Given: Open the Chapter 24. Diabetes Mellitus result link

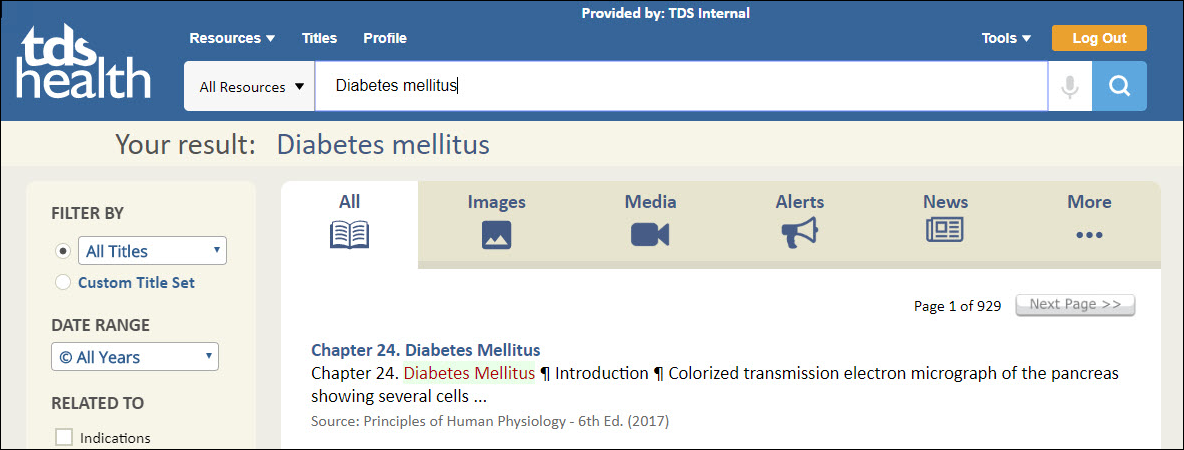Looking at the screenshot, I should click(425, 350).
